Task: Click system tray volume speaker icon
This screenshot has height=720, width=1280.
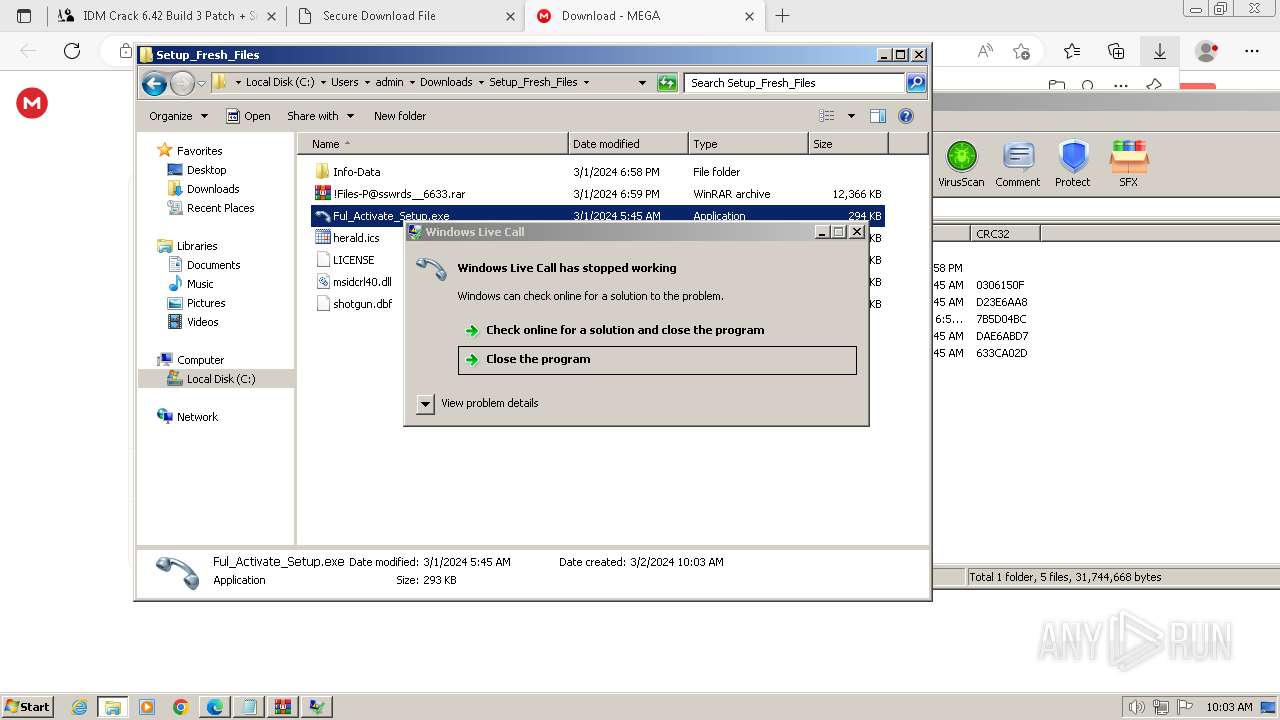Action: pyautogui.click(x=1135, y=707)
